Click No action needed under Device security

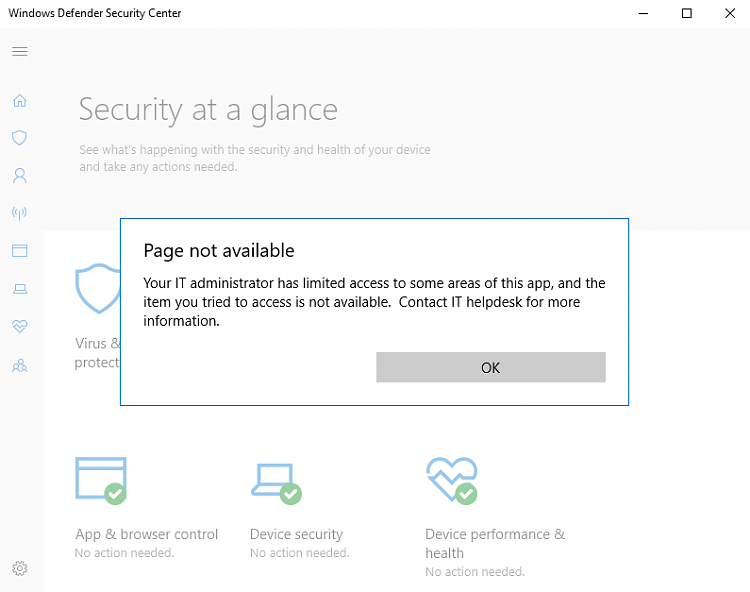click(300, 553)
